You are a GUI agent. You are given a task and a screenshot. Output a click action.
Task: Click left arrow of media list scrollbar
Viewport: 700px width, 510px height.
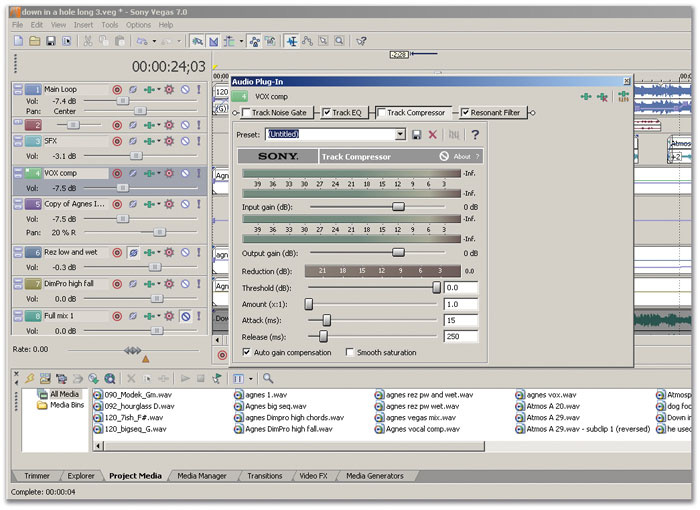tap(98, 446)
